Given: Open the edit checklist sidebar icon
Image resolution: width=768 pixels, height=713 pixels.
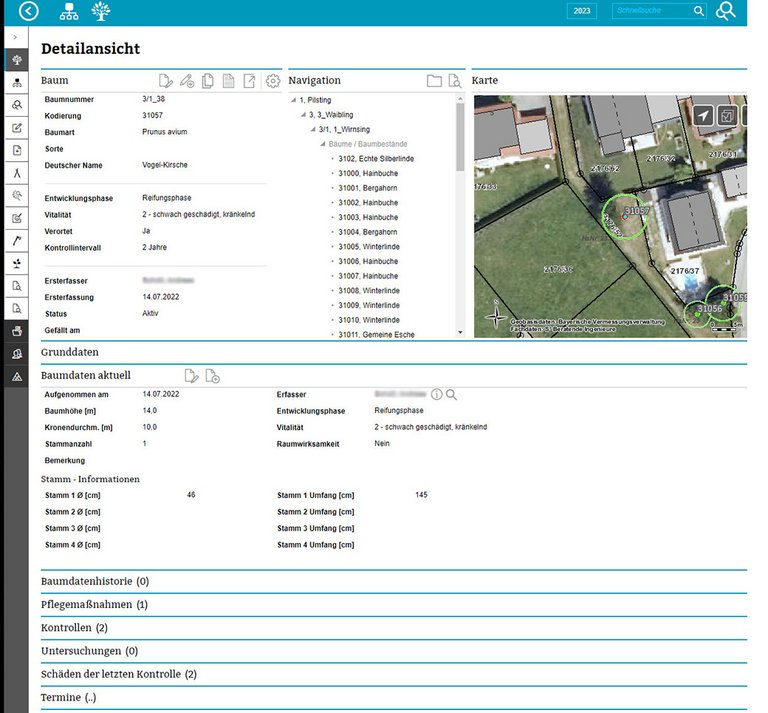Looking at the screenshot, I should click(x=17, y=218).
